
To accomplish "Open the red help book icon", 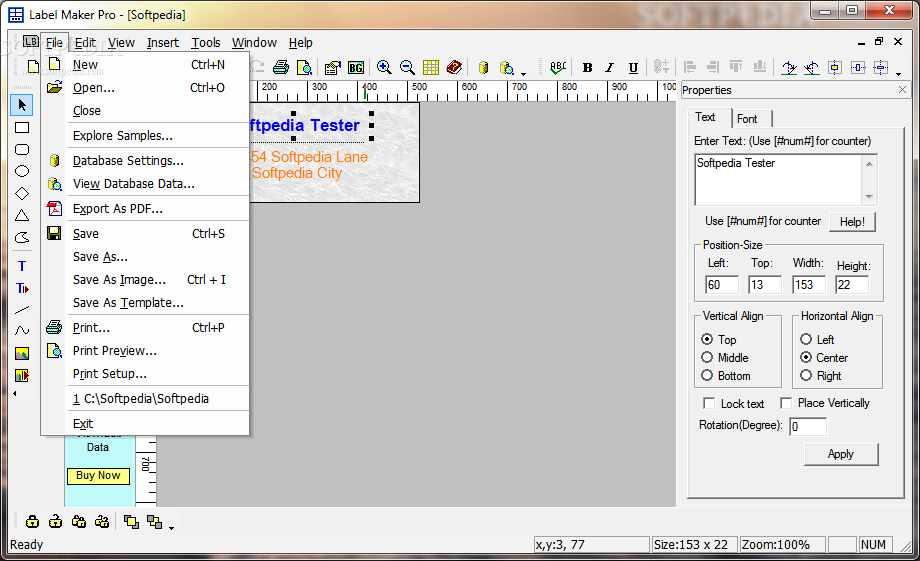I will pos(454,67).
